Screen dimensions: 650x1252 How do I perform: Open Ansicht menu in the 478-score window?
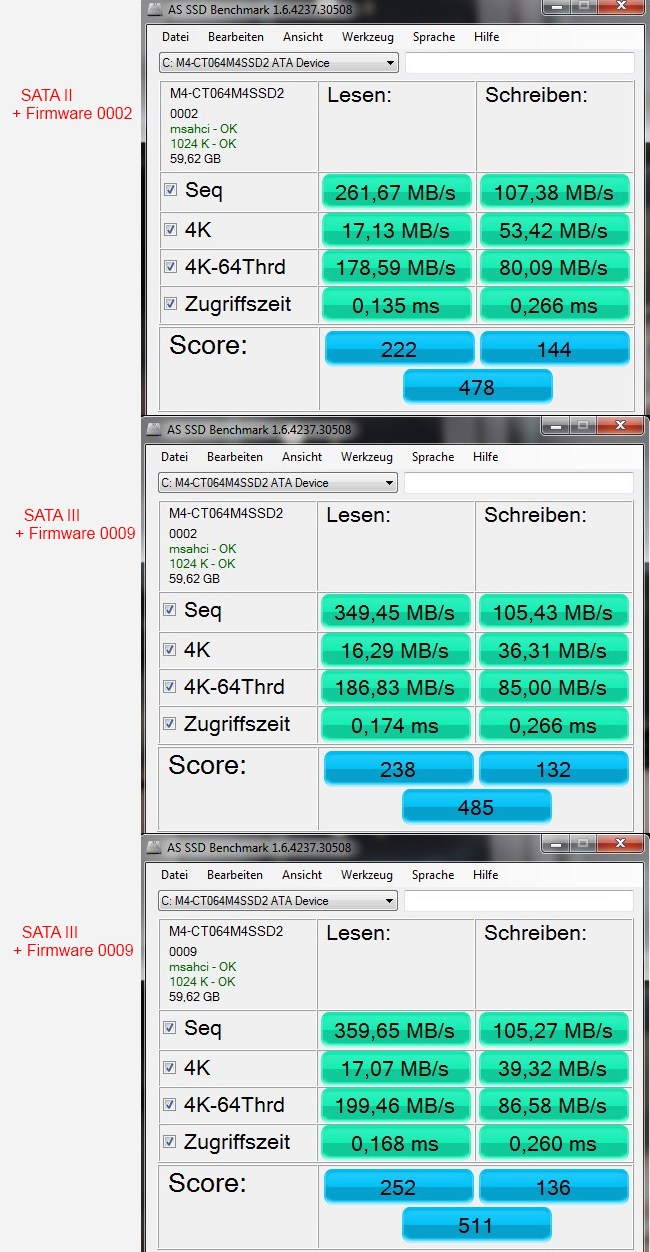pos(303,37)
